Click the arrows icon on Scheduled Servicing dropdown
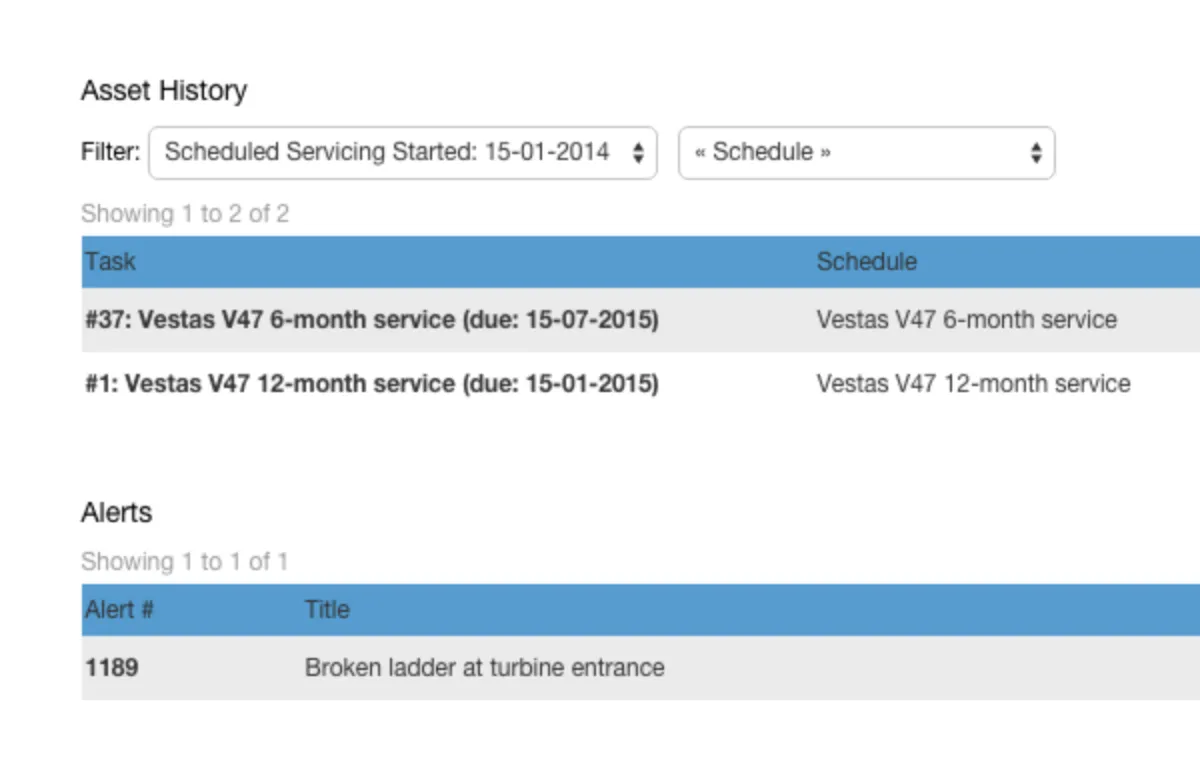The width and height of the screenshot is (1200, 778). coord(638,153)
